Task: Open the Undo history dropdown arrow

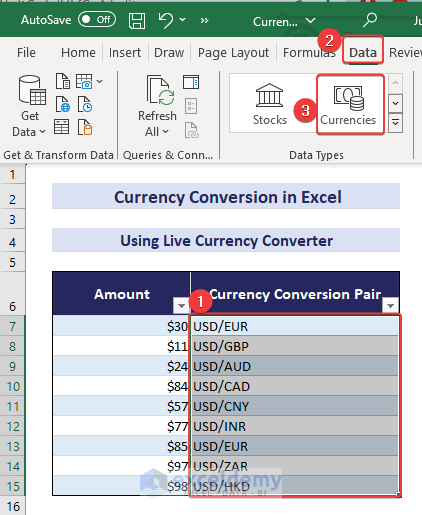Action: point(183,20)
